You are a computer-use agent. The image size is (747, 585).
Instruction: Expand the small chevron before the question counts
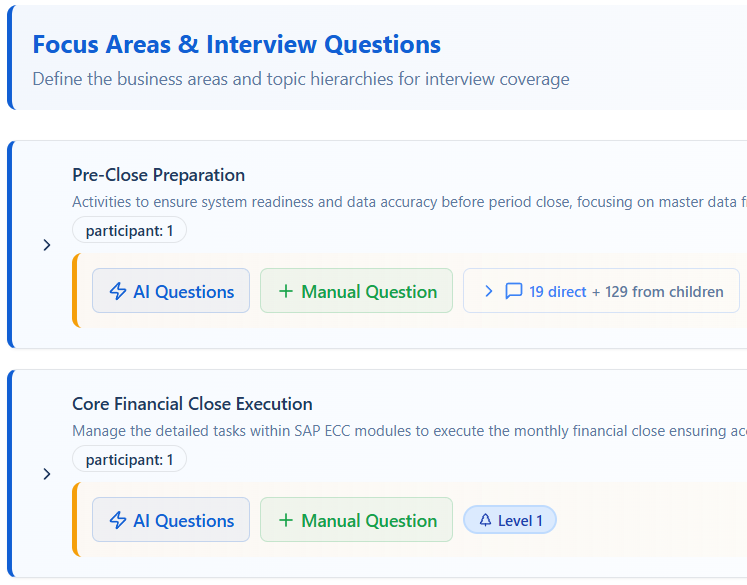489,292
